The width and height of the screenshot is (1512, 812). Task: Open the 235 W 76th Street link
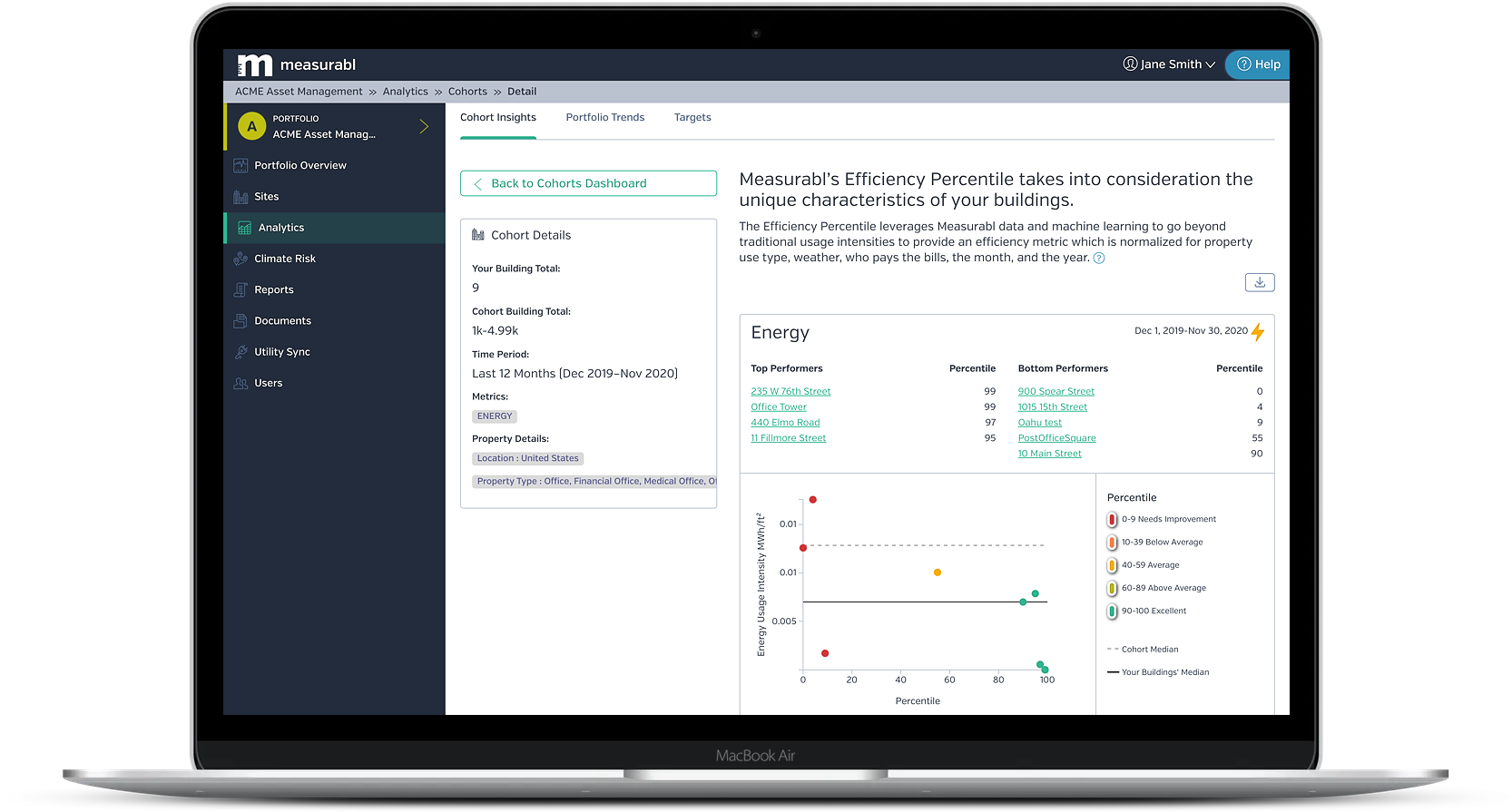coord(790,392)
